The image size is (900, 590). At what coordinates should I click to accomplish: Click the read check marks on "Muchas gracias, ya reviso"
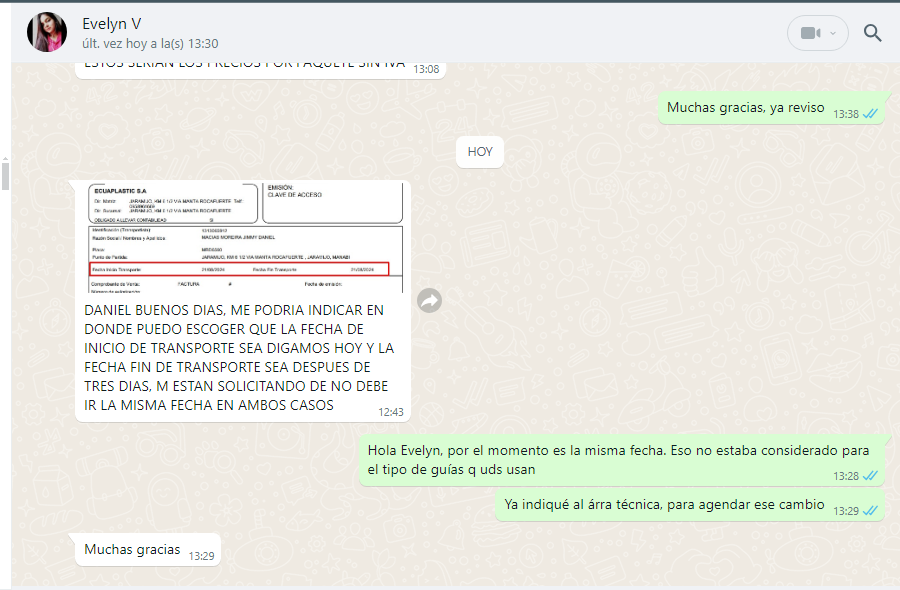(x=871, y=114)
